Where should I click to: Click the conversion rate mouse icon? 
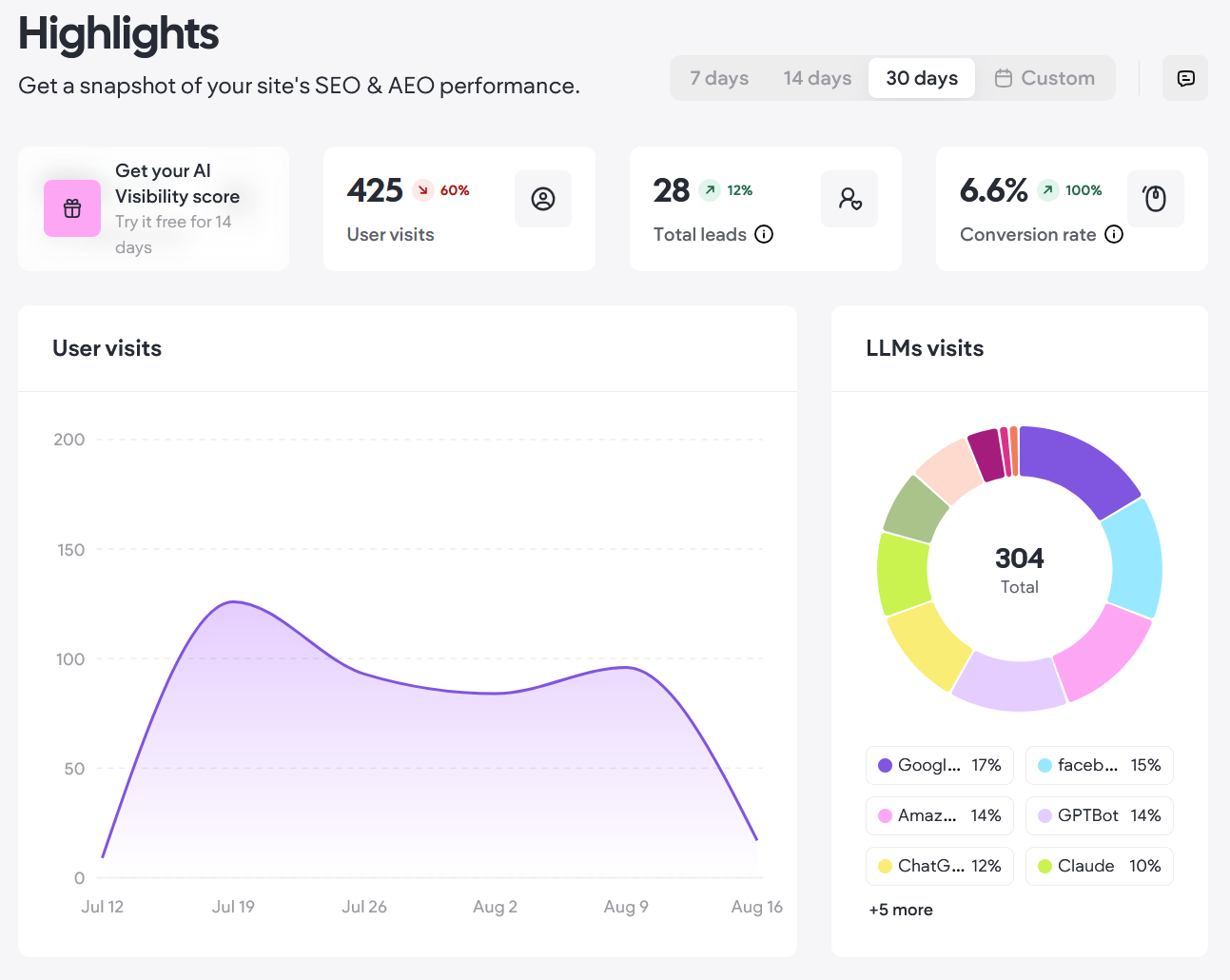(x=1156, y=199)
